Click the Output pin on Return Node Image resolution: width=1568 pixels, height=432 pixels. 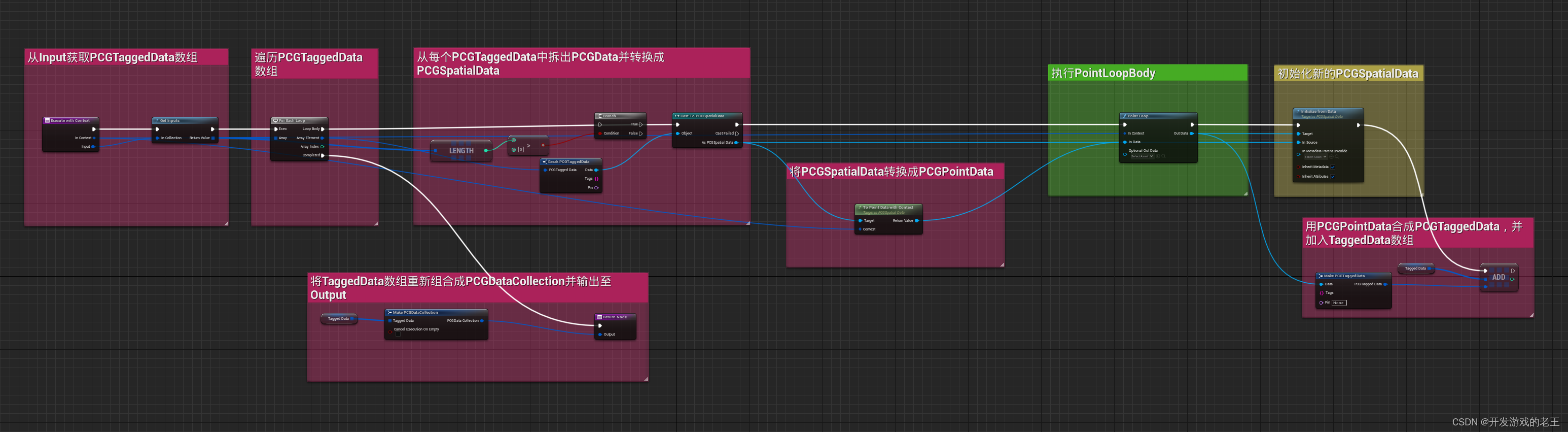[x=600, y=335]
